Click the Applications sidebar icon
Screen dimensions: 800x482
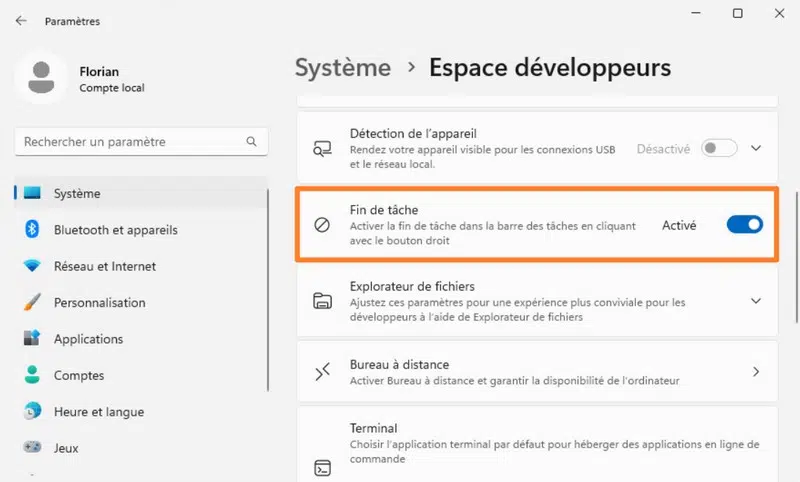pos(32,339)
